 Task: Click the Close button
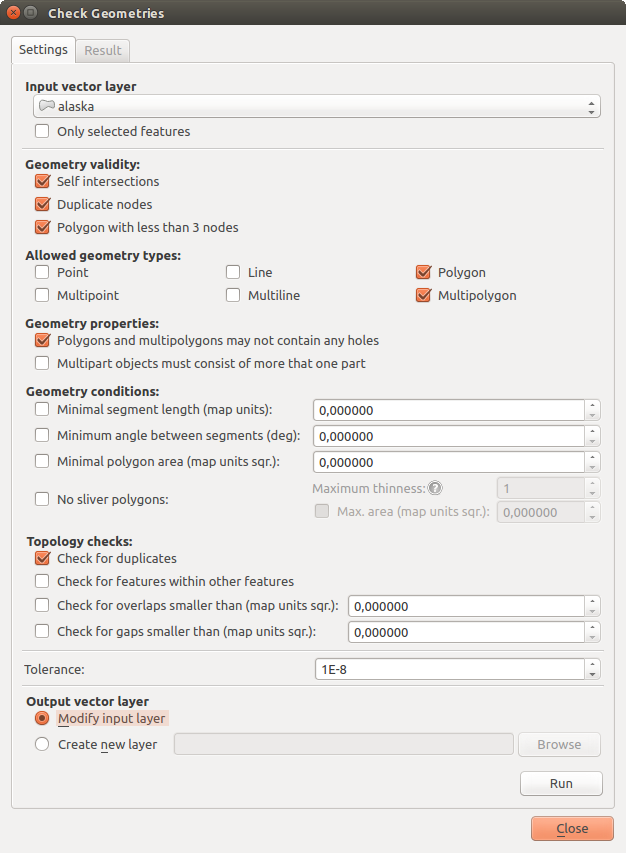coord(572,828)
